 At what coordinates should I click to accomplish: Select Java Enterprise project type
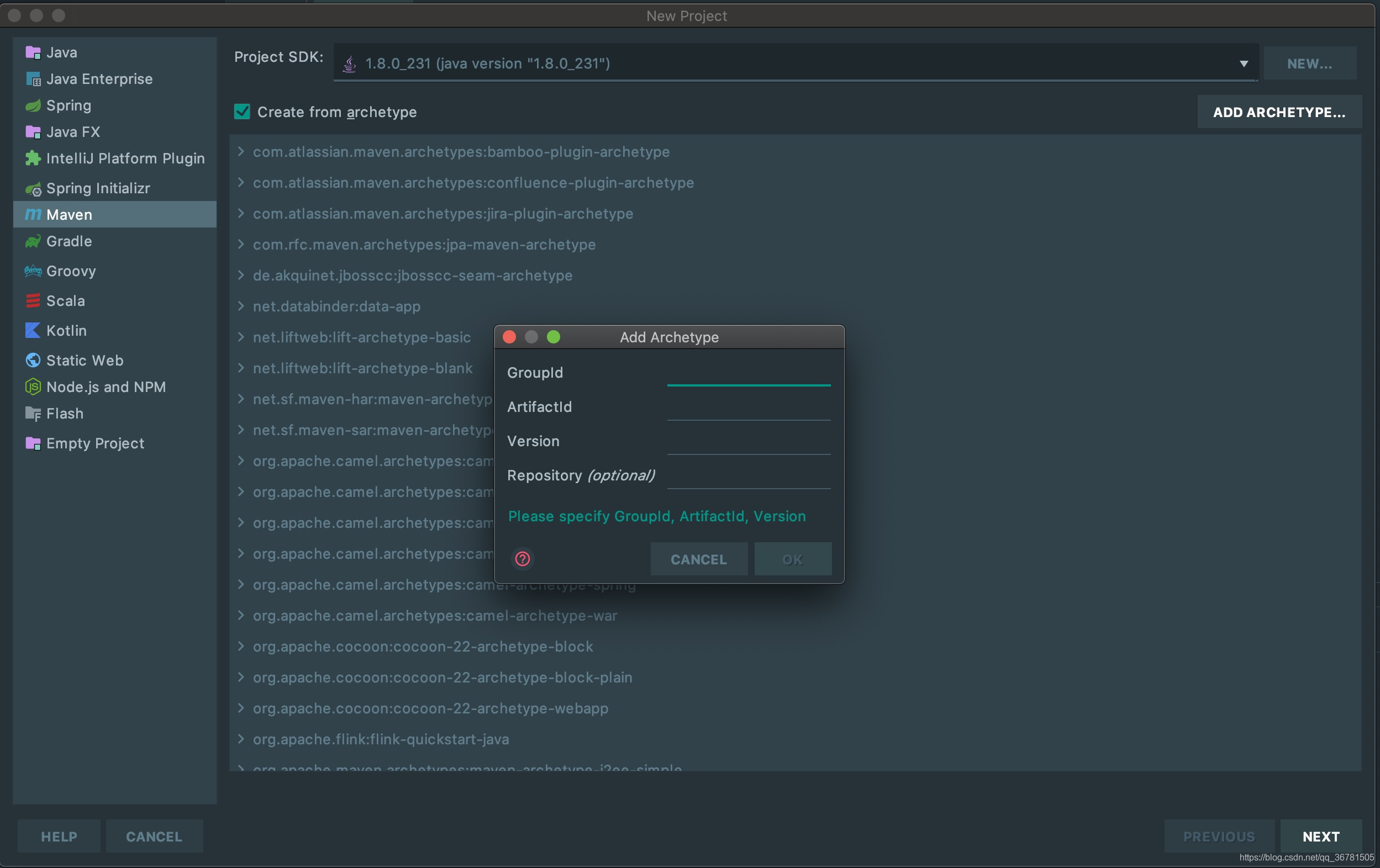click(114, 79)
